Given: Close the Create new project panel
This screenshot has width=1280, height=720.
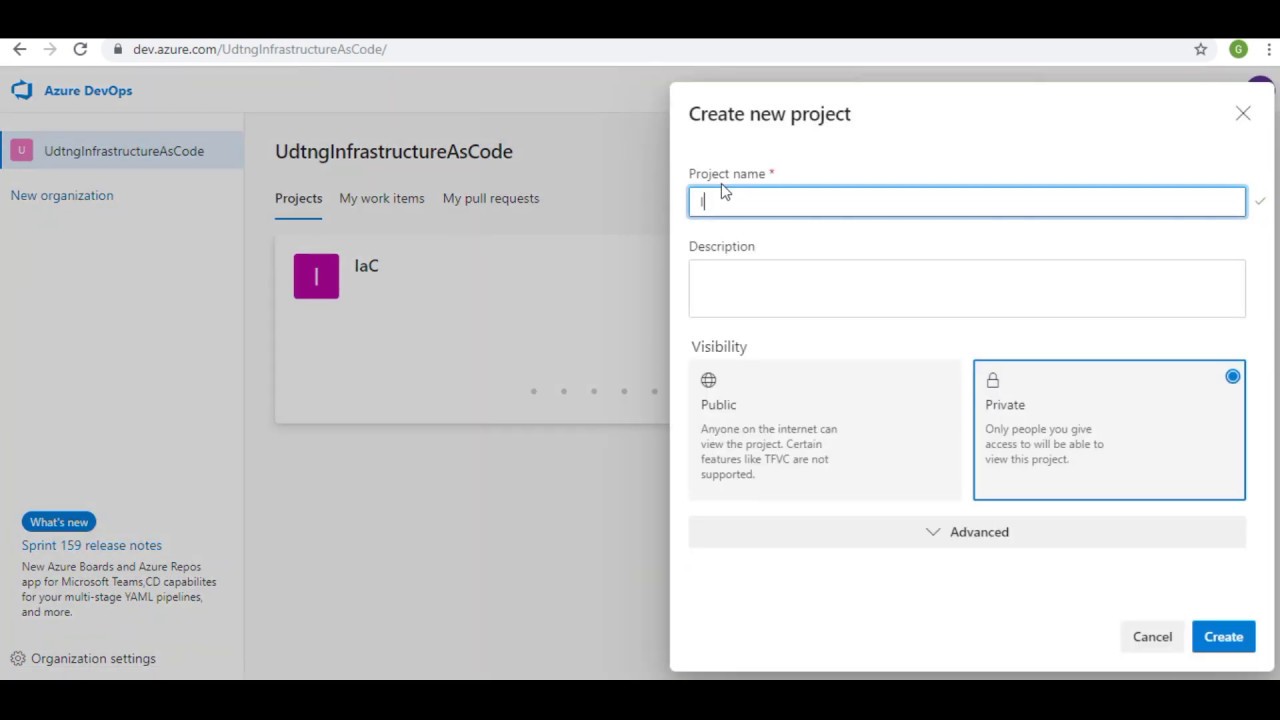Looking at the screenshot, I should point(1243,114).
